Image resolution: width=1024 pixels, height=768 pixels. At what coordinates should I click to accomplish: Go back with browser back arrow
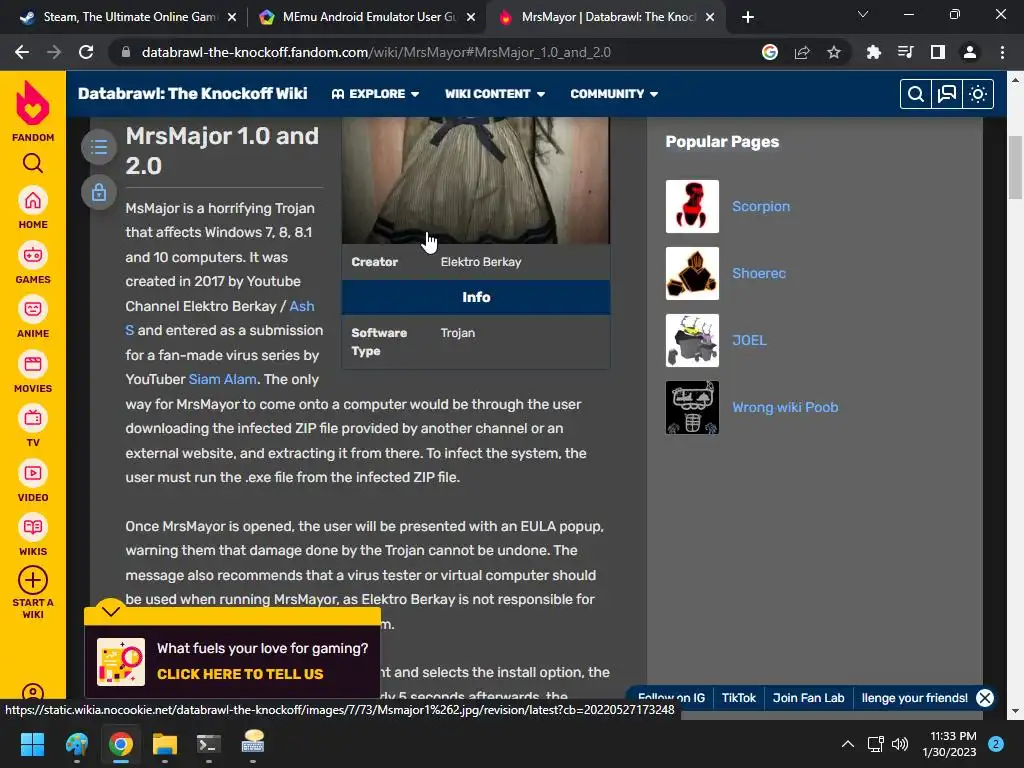click(22, 52)
